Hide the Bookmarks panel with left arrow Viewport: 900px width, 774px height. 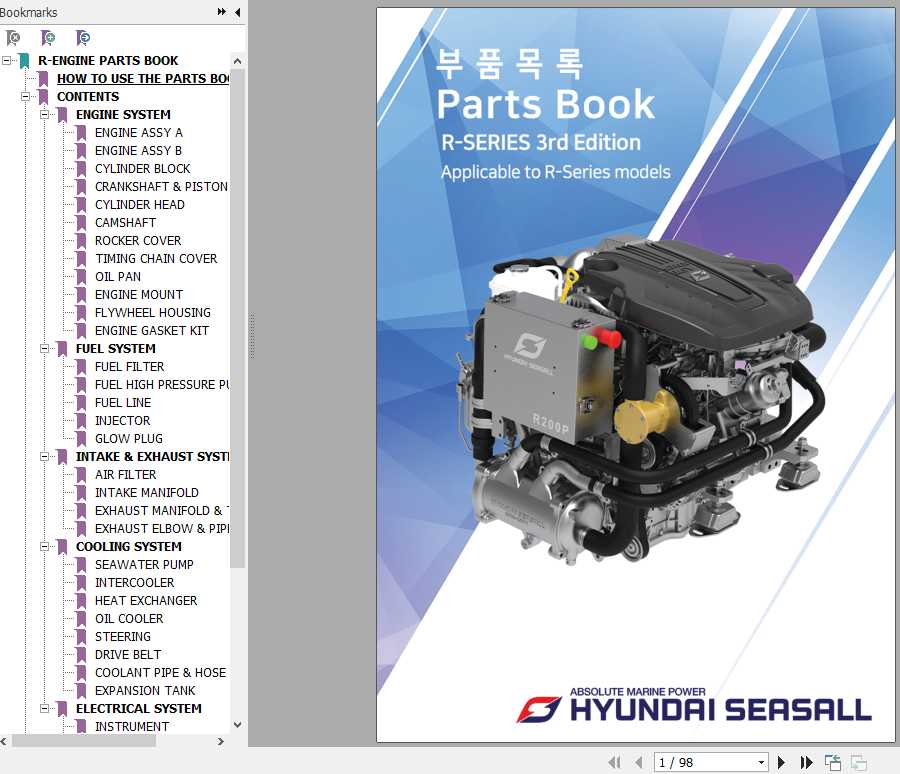click(238, 12)
